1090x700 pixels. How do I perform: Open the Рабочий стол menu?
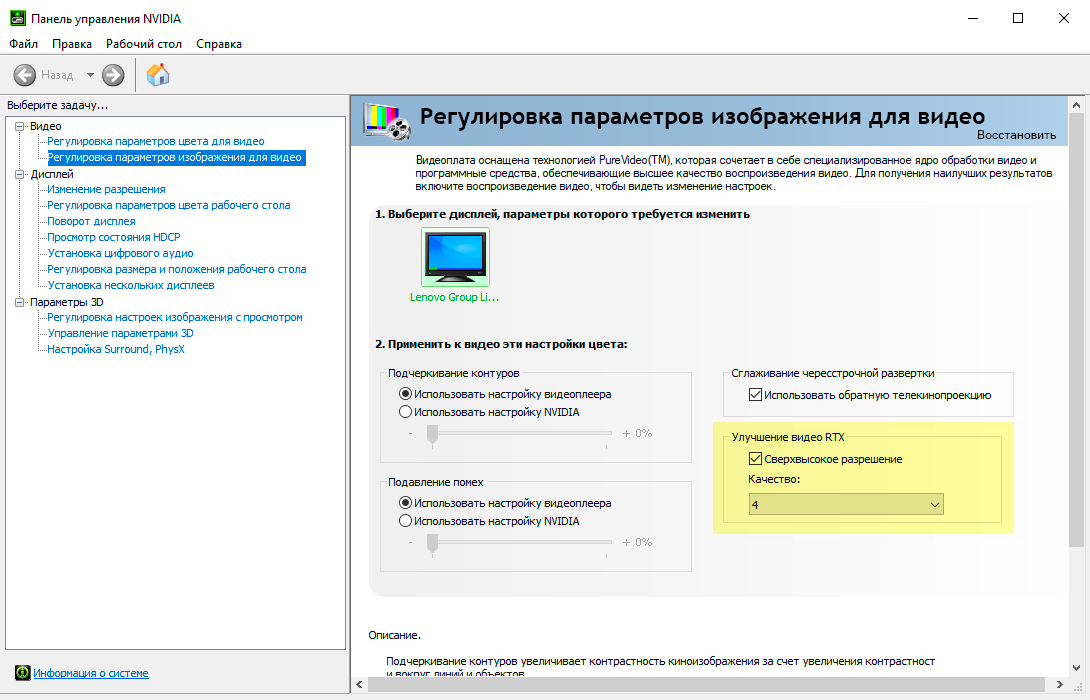144,44
